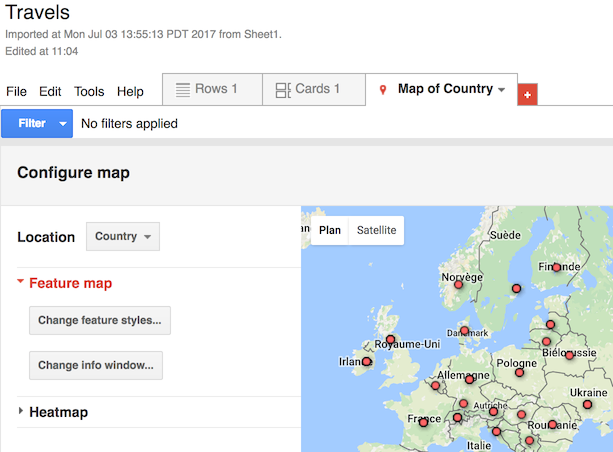
Task: Click the map marker on Finlande
Action: pos(556,268)
